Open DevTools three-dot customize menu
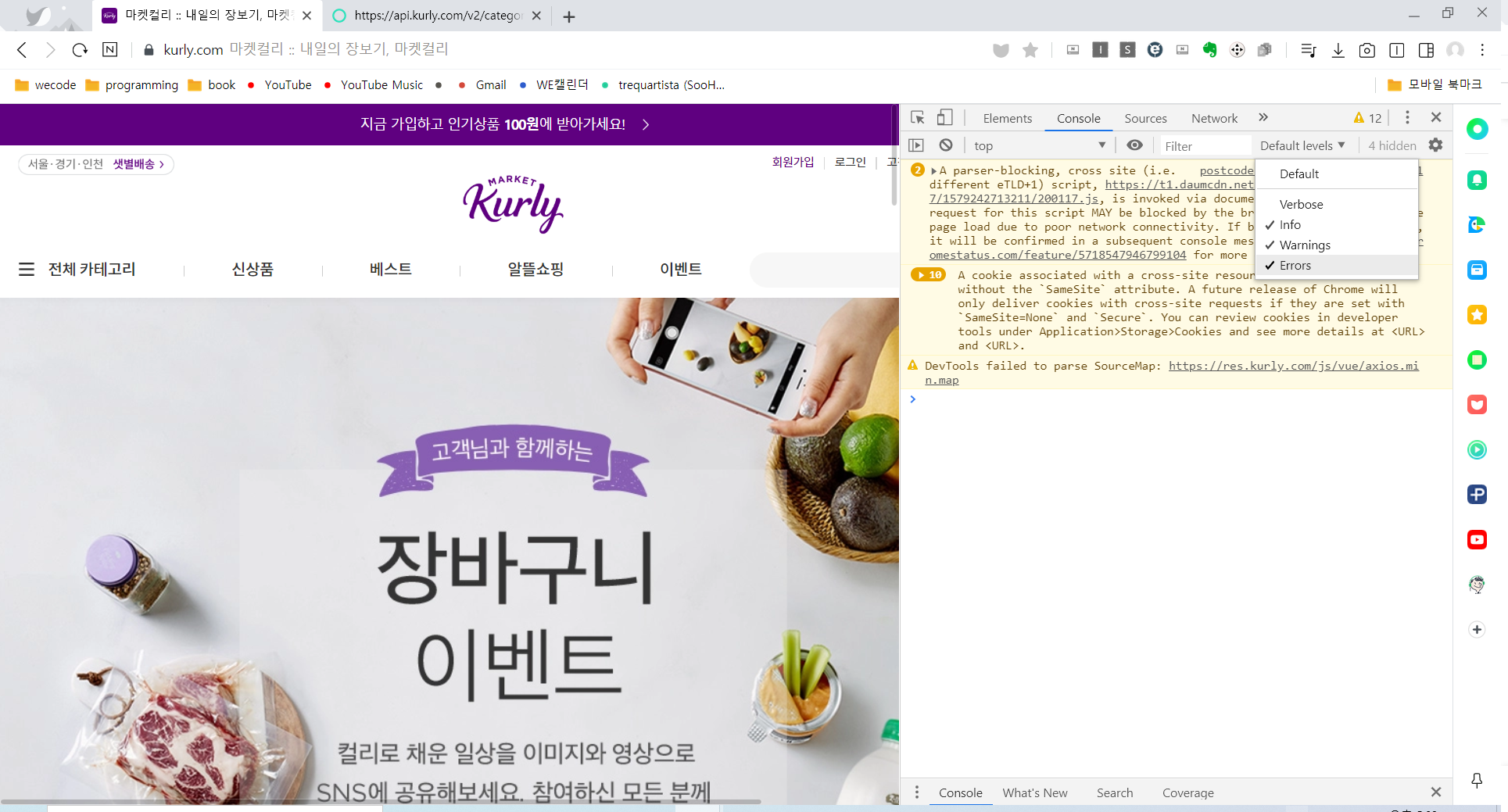 [1407, 117]
